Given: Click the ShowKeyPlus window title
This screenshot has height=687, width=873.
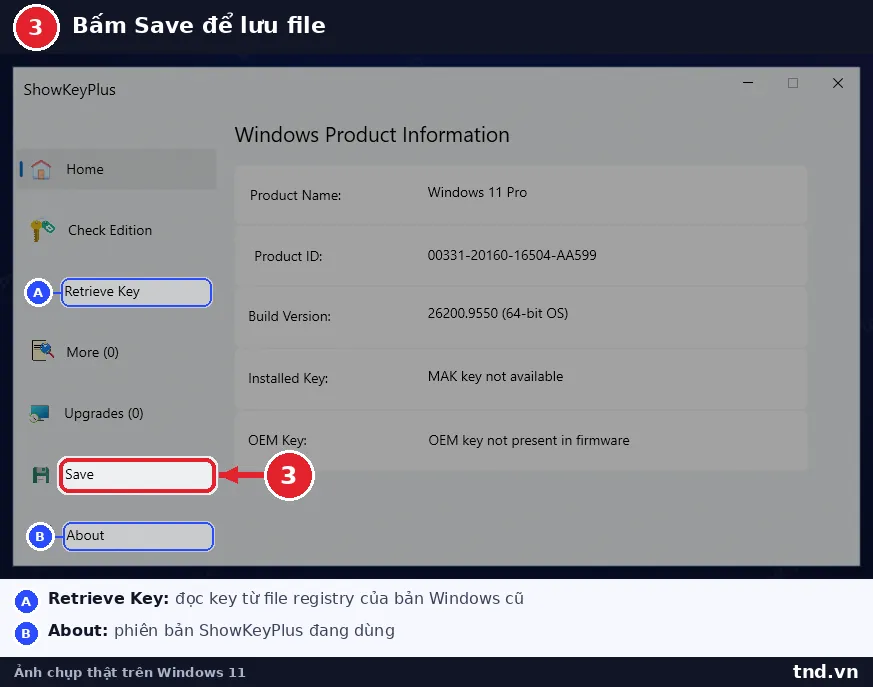Looking at the screenshot, I should click(70, 90).
